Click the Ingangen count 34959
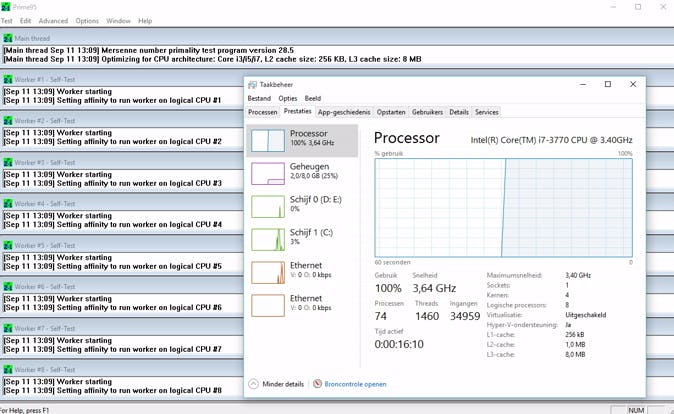The height and width of the screenshot is (414, 674). 465,316
